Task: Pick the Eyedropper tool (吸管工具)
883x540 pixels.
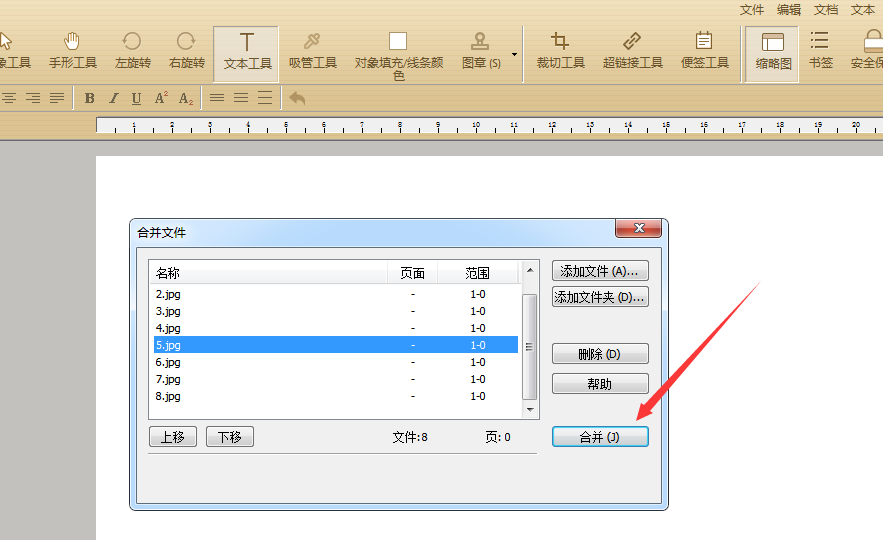Action: pyautogui.click(x=312, y=50)
